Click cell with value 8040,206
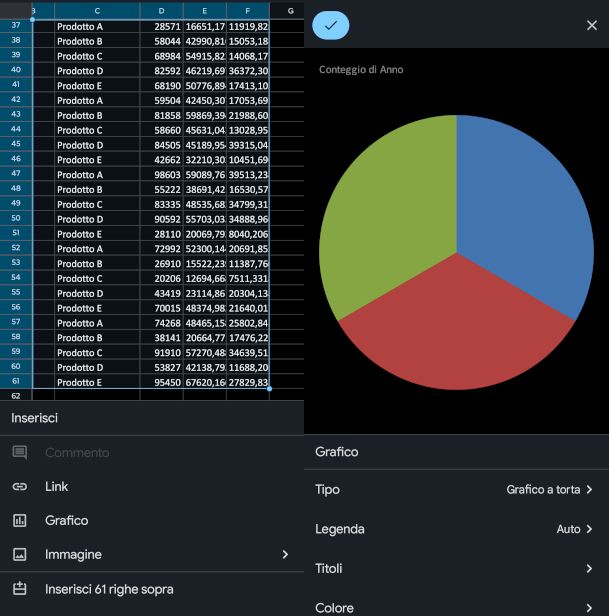 point(248,234)
